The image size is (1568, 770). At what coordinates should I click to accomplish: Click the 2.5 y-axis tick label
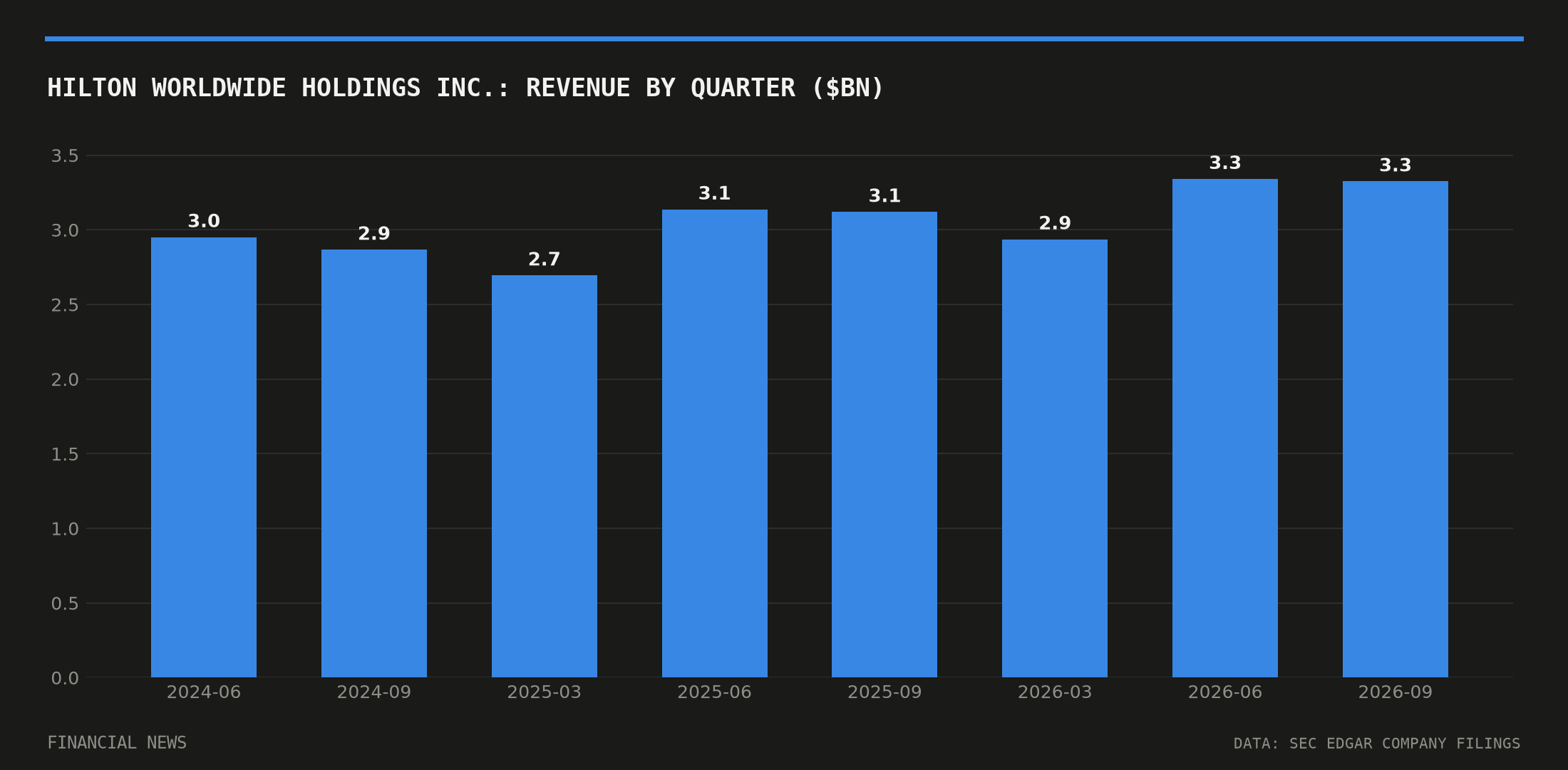pos(65,305)
